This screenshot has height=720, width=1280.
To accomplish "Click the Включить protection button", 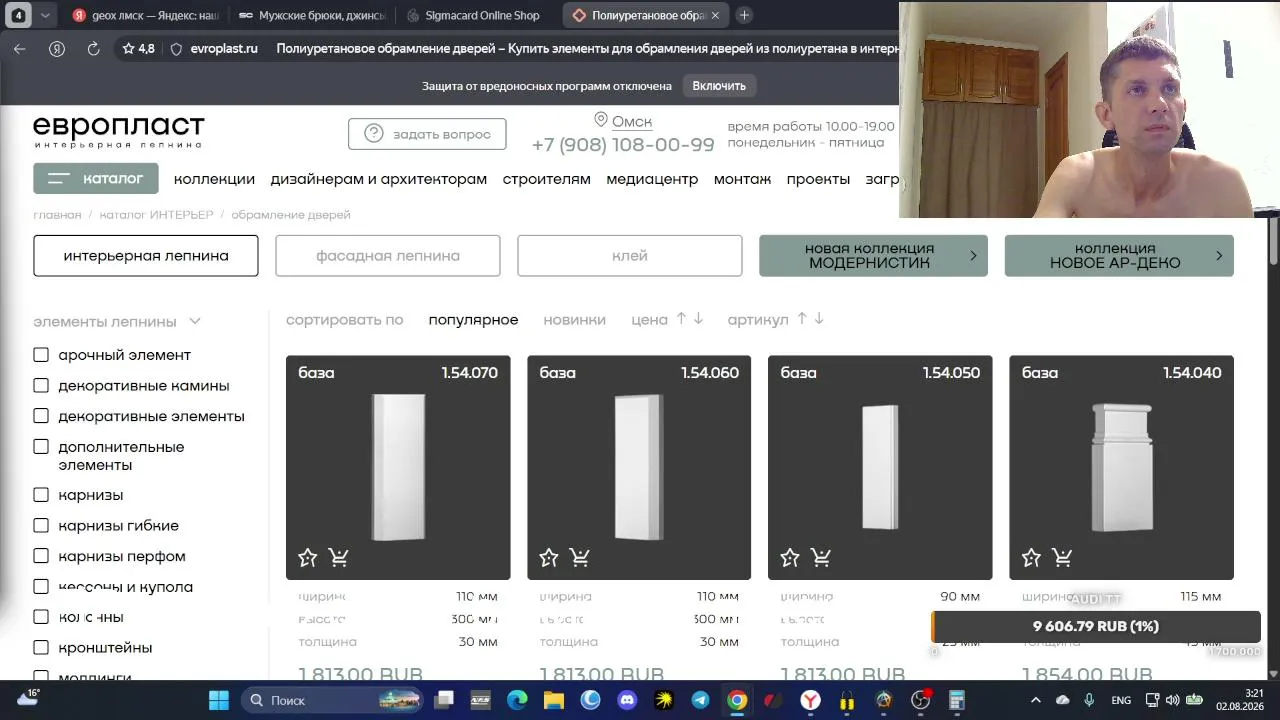I will coord(719,86).
